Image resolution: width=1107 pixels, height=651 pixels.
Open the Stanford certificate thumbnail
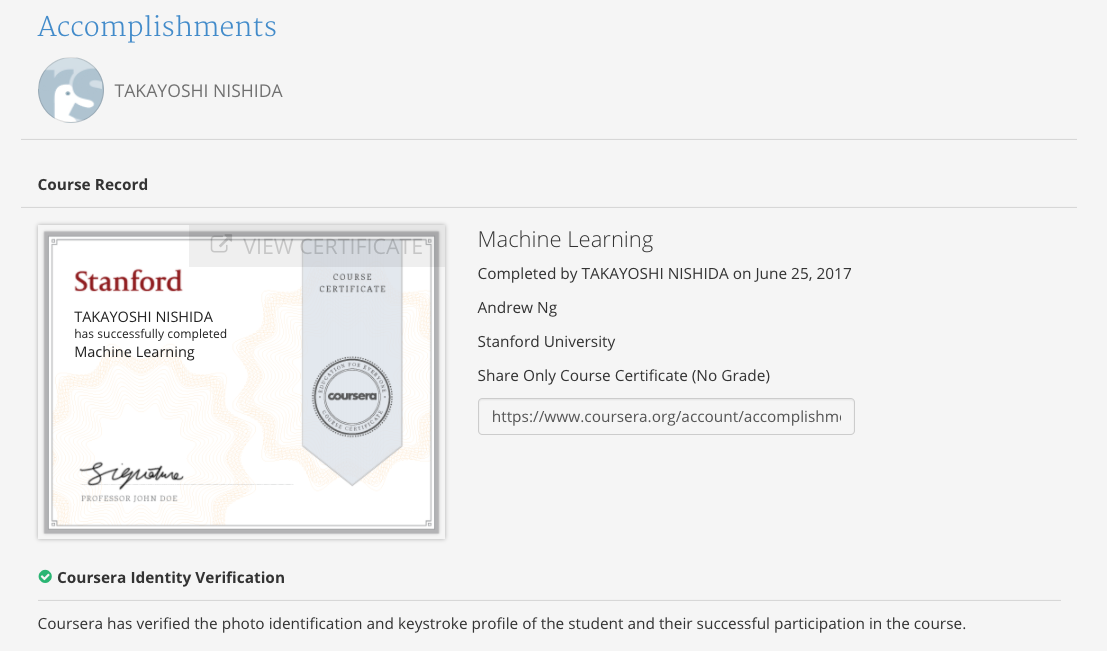(241, 382)
